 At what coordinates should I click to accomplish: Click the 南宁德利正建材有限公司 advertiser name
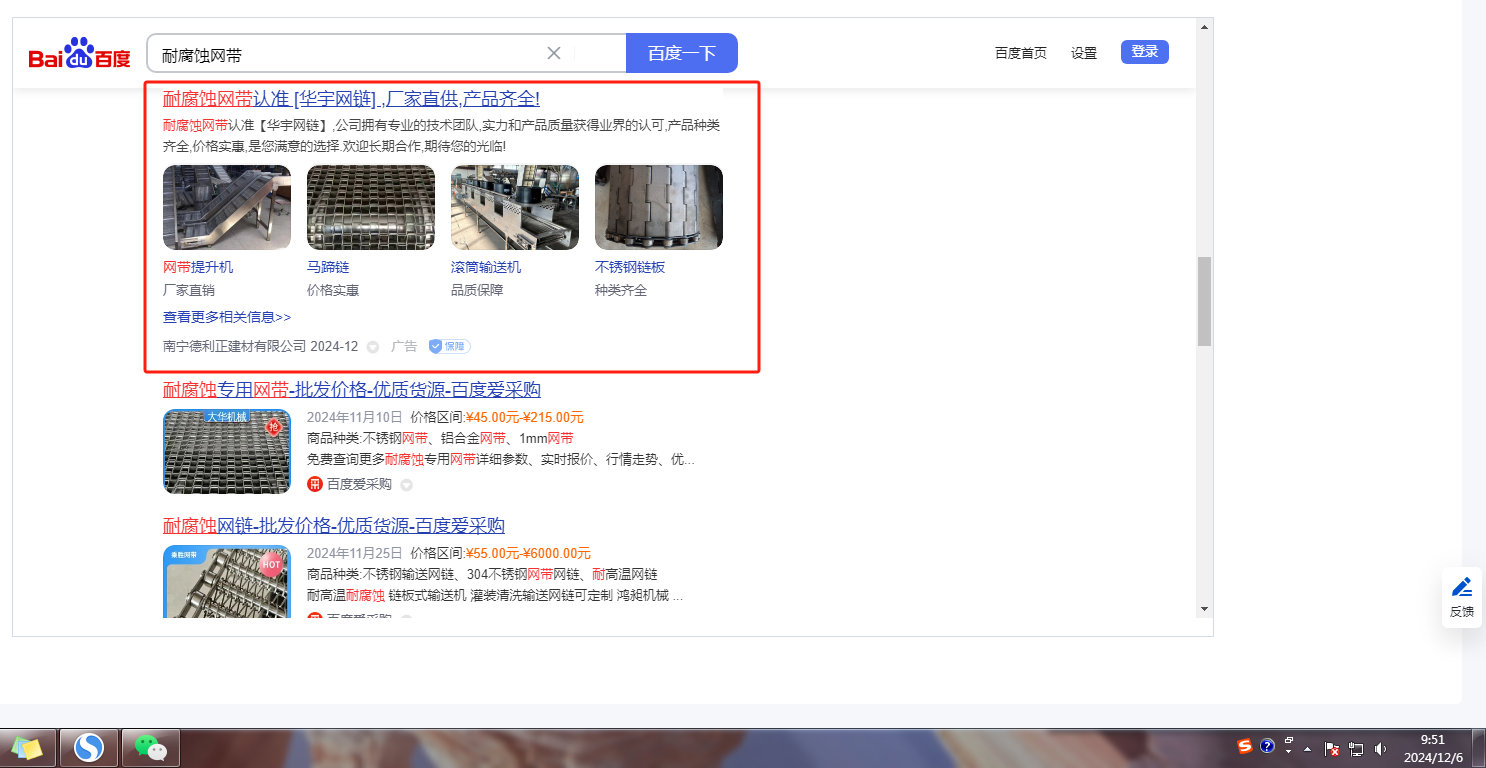pos(235,346)
